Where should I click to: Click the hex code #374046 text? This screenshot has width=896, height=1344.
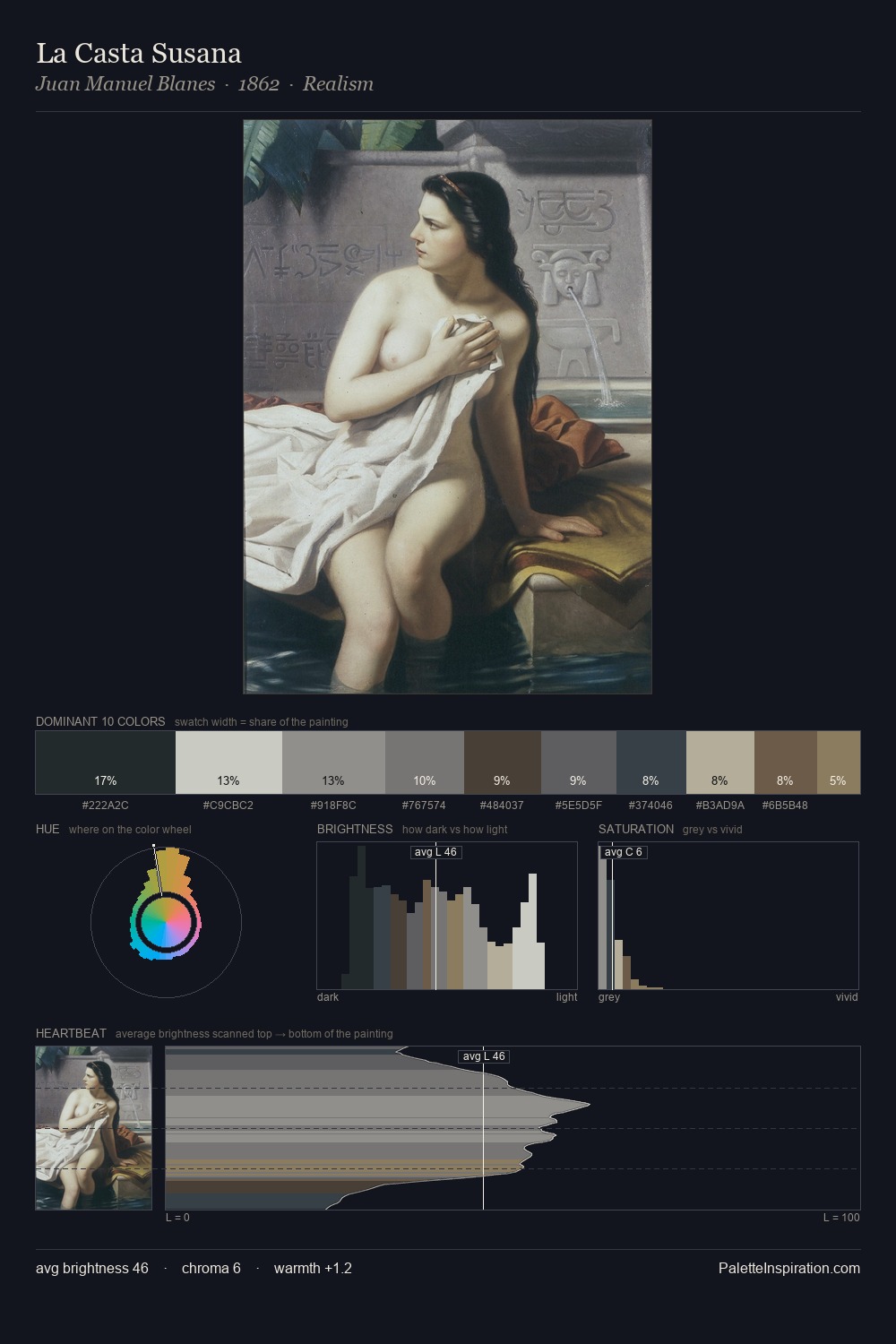651,806
